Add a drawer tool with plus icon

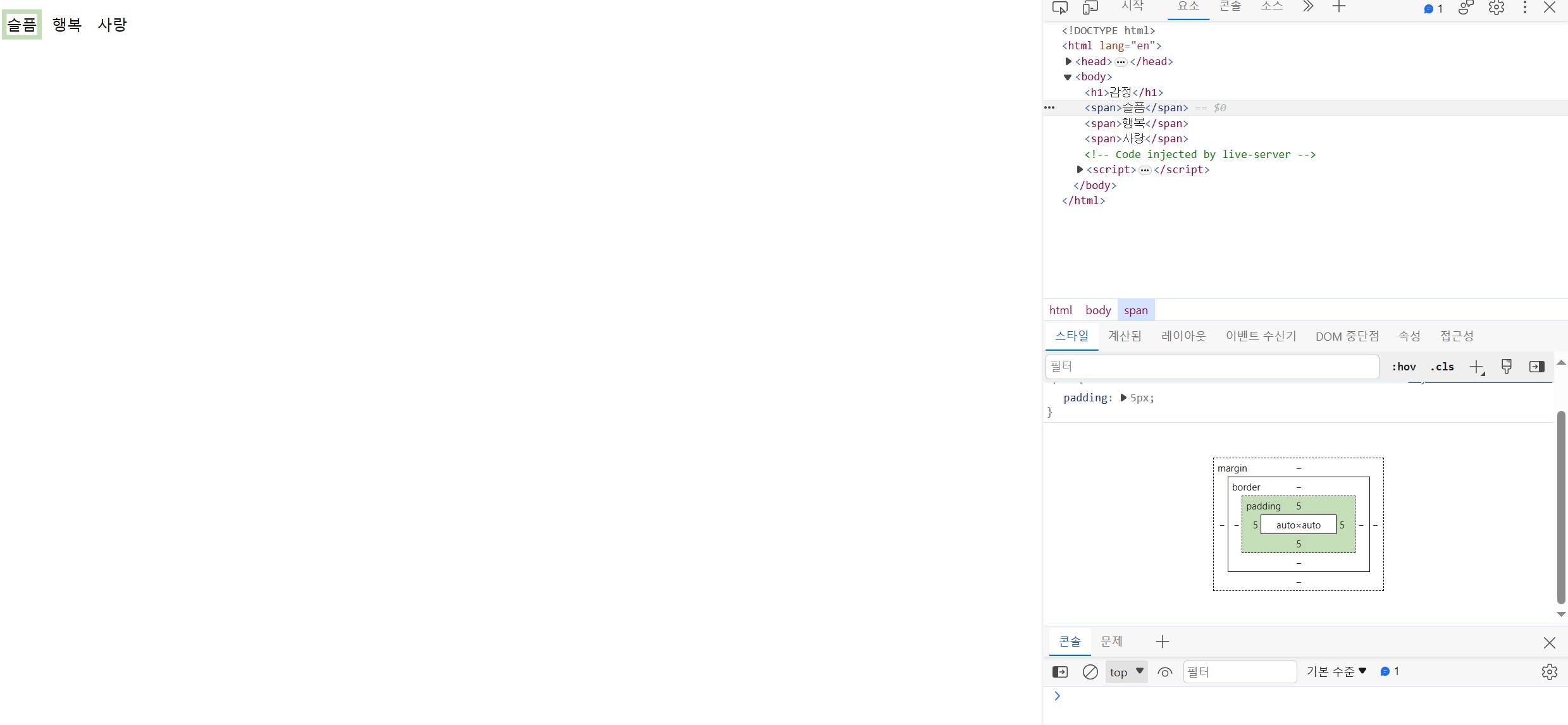point(1163,642)
